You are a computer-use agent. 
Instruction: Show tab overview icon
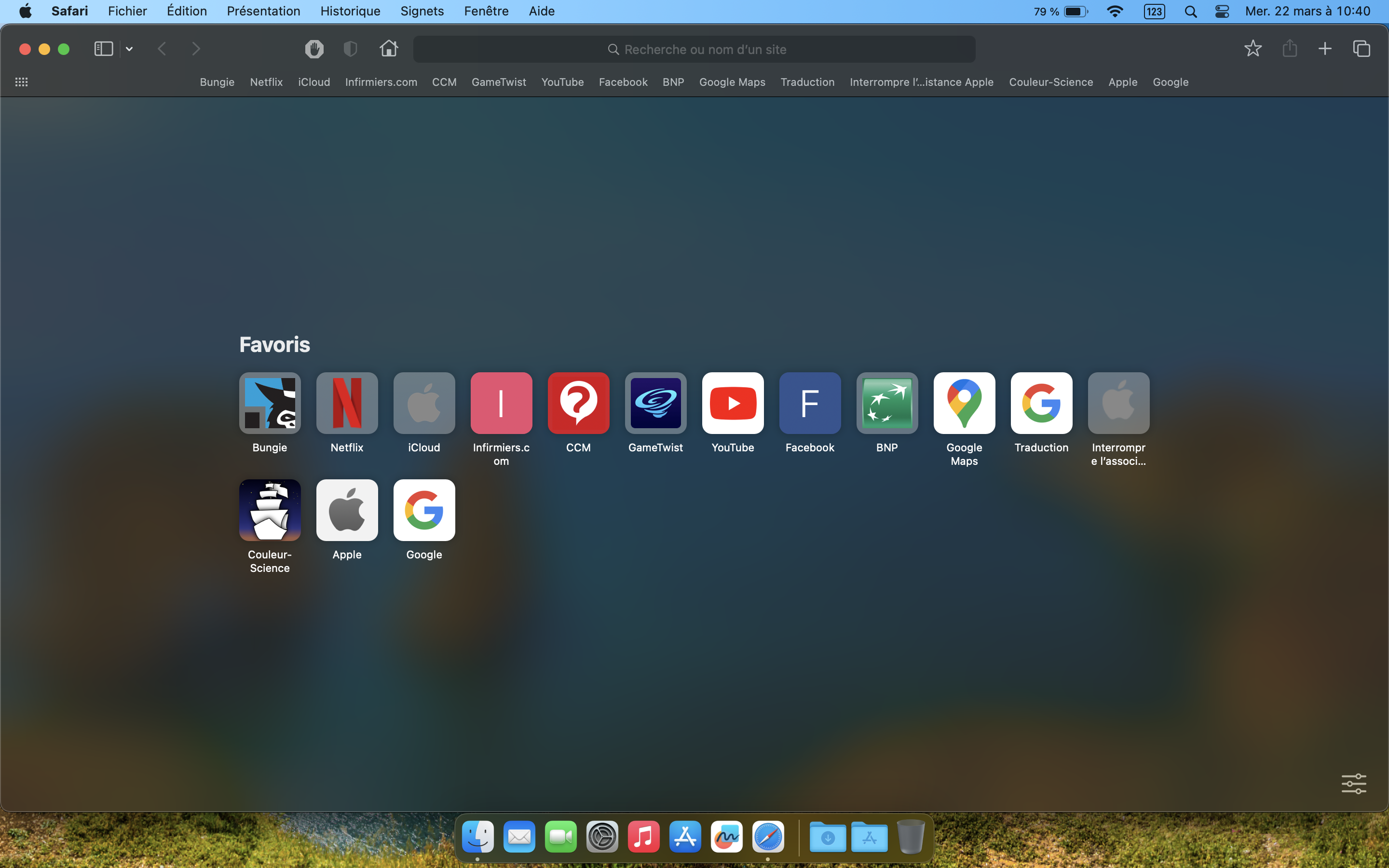tap(1362, 48)
